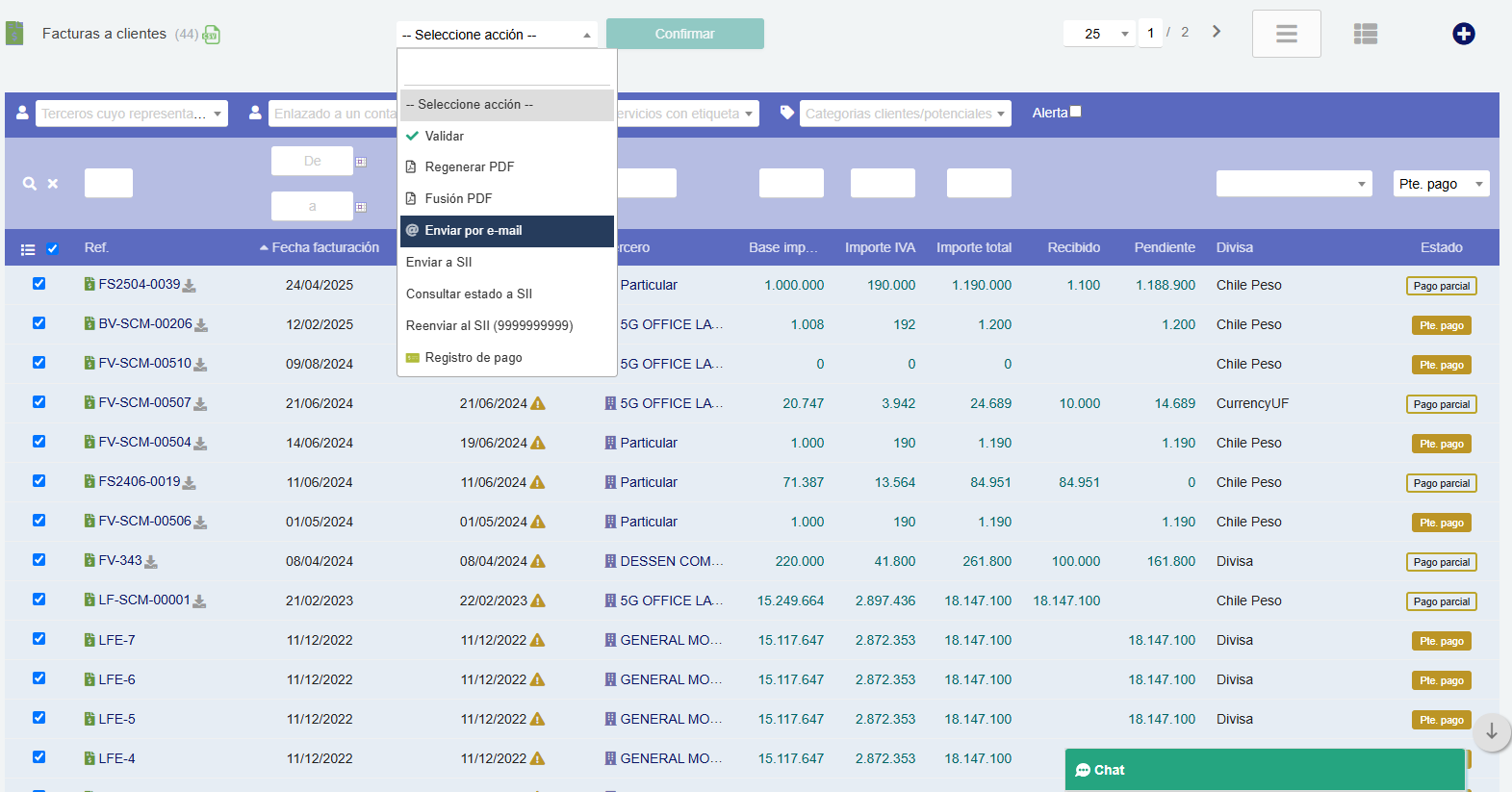Open the hamburger menu button
This screenshot has height=792, width=1512.
coord(1286,34)
